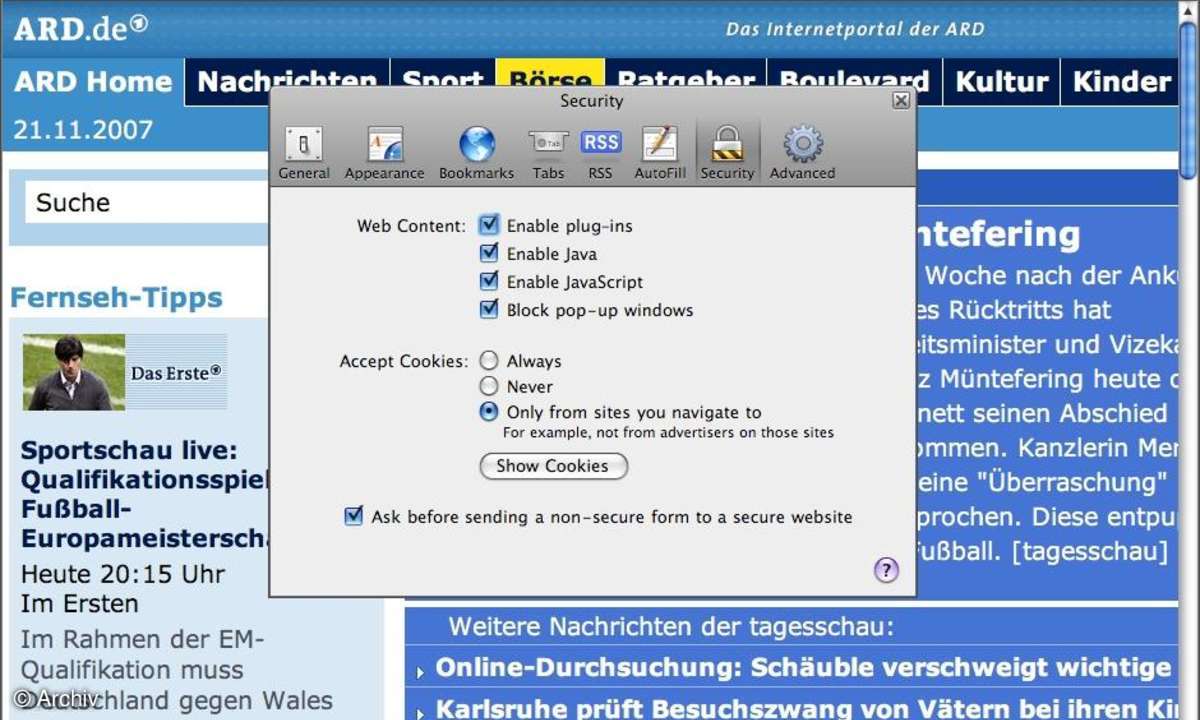Open the Kultur tab
This screenshot has width=1200, height=720.
[x=1002, y=82]
